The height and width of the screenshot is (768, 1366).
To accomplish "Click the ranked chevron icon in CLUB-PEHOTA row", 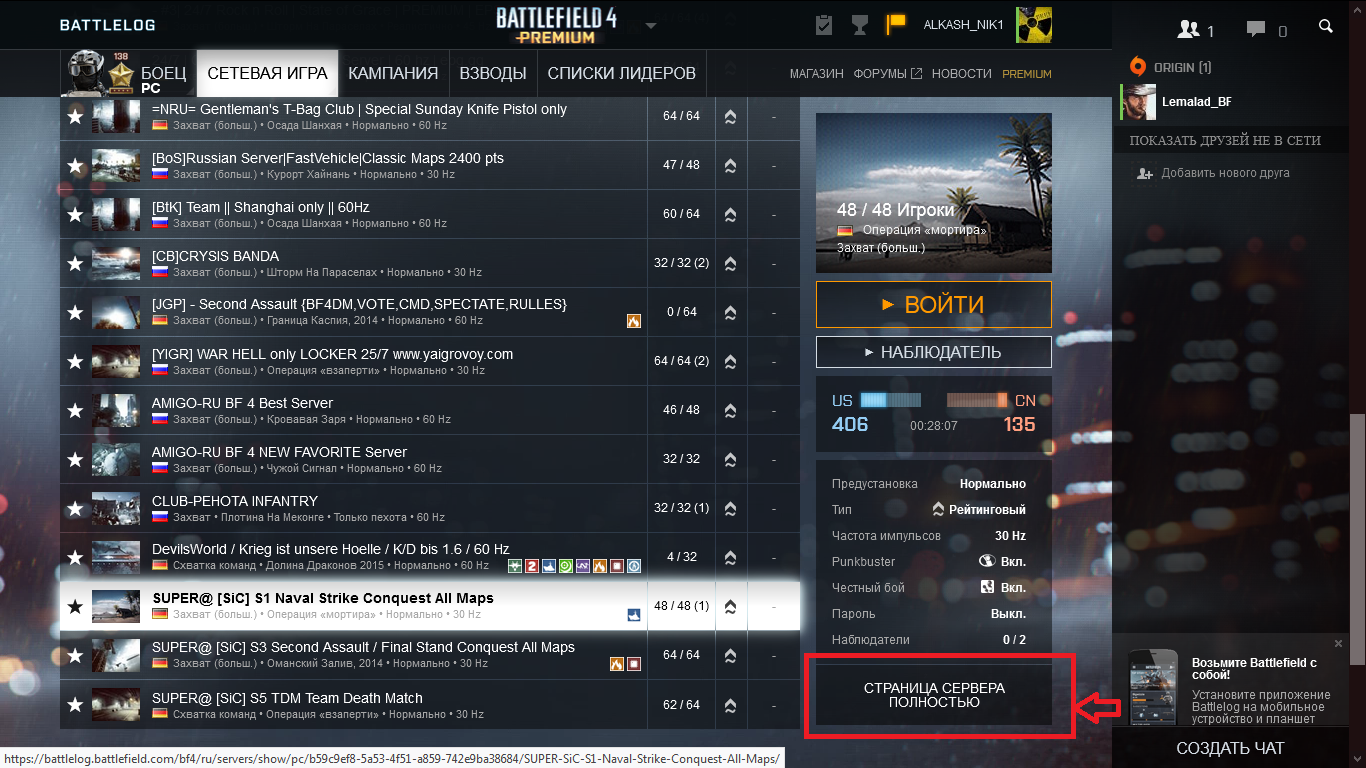I will (730, 508).
